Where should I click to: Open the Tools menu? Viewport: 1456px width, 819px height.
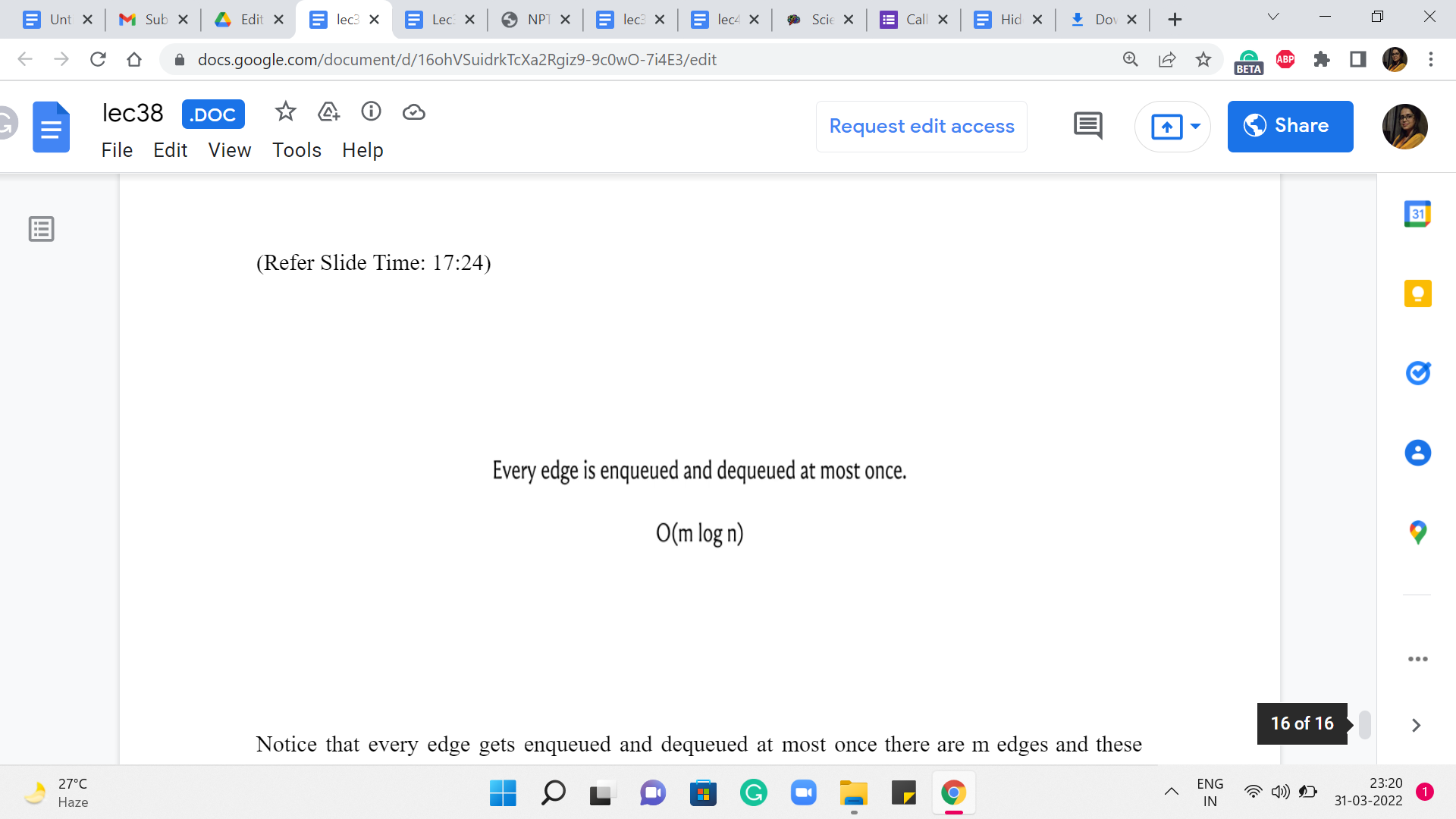point(297,150)
